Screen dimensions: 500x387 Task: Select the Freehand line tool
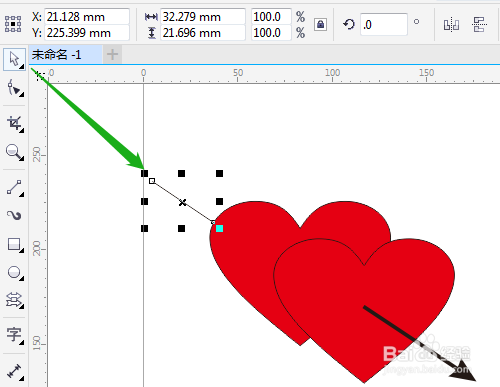pyautogui.click(x=14, y=188)
